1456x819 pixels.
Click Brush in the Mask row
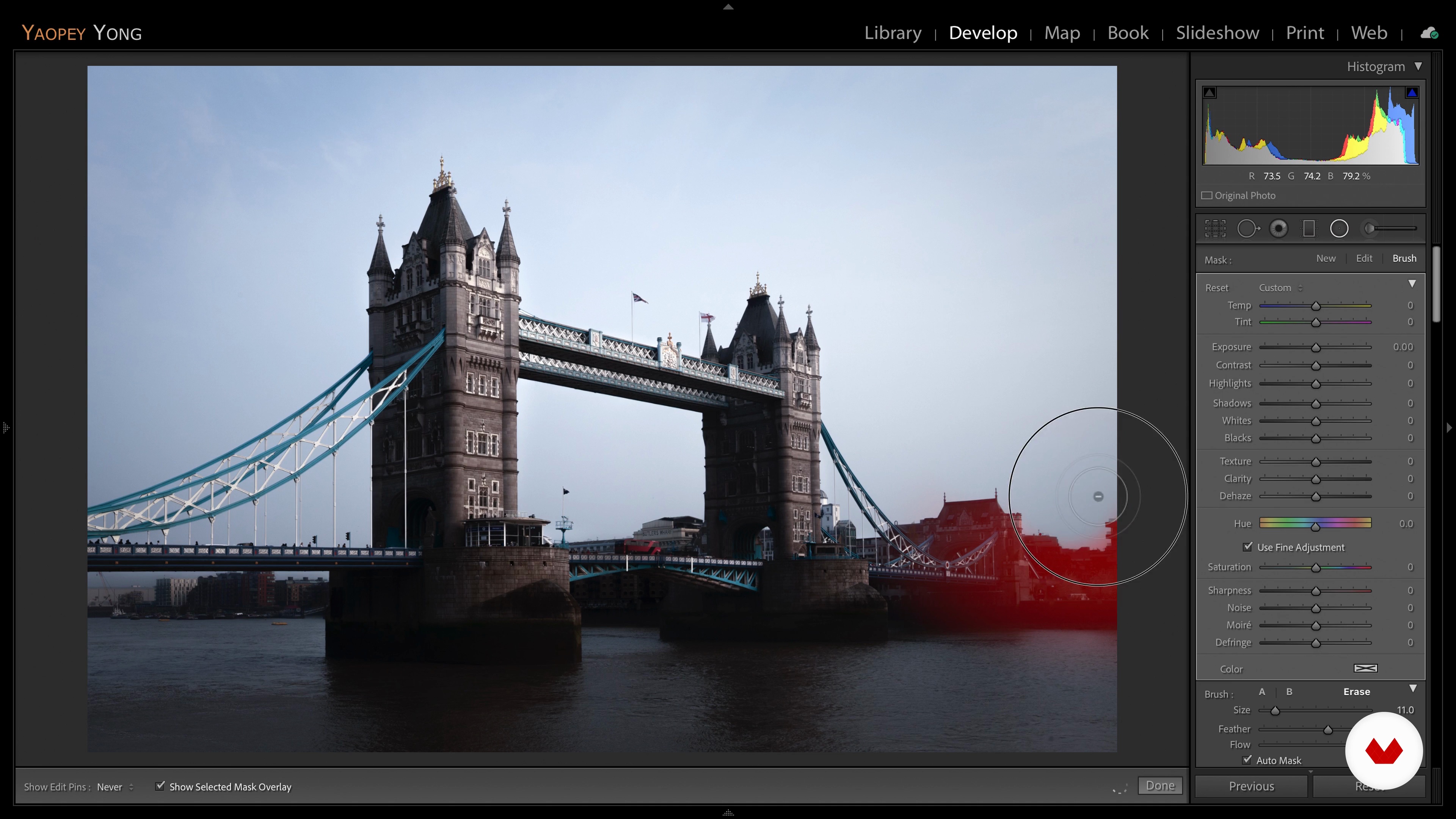[x=1404, y=258]
